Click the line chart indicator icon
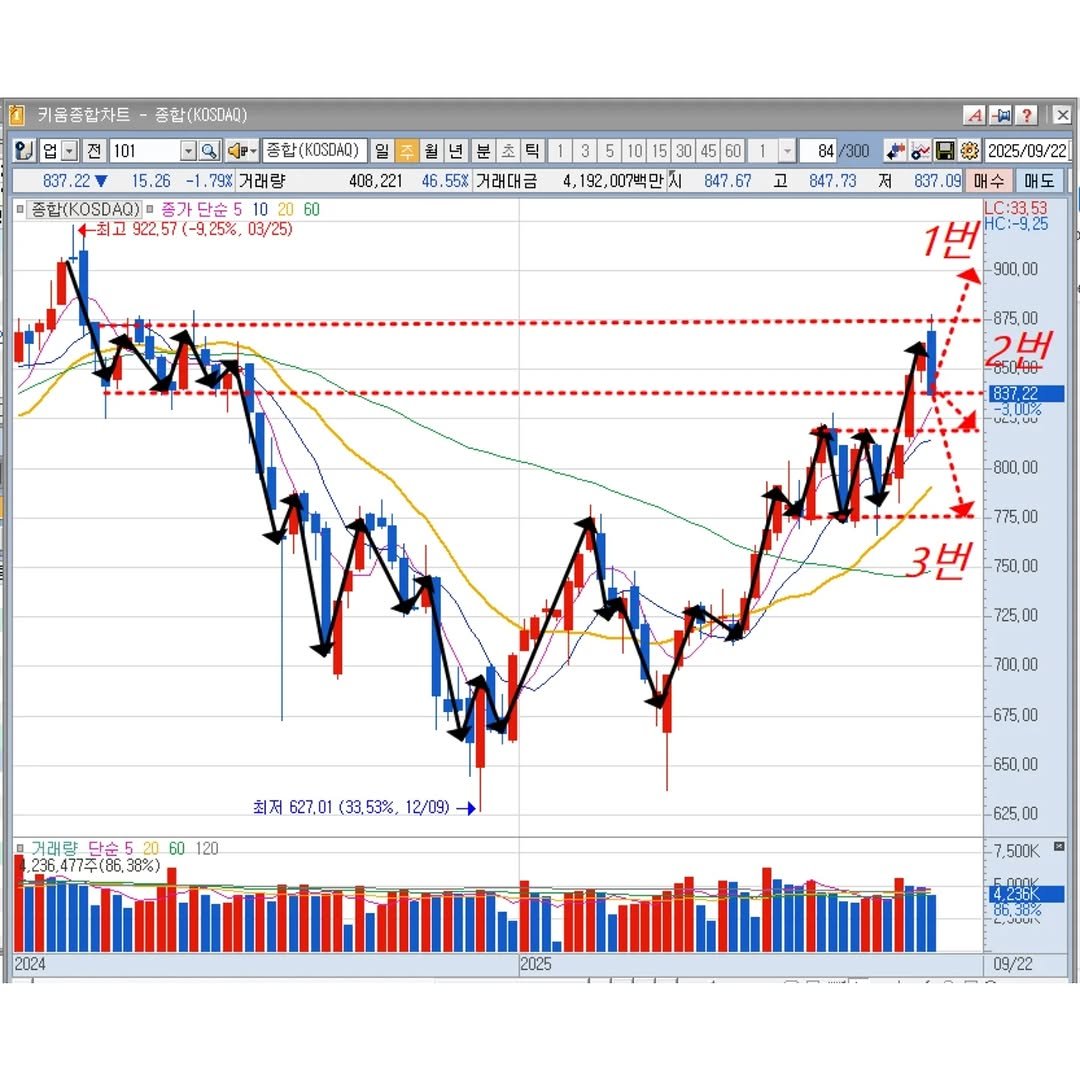 click(x=920, y=151)
